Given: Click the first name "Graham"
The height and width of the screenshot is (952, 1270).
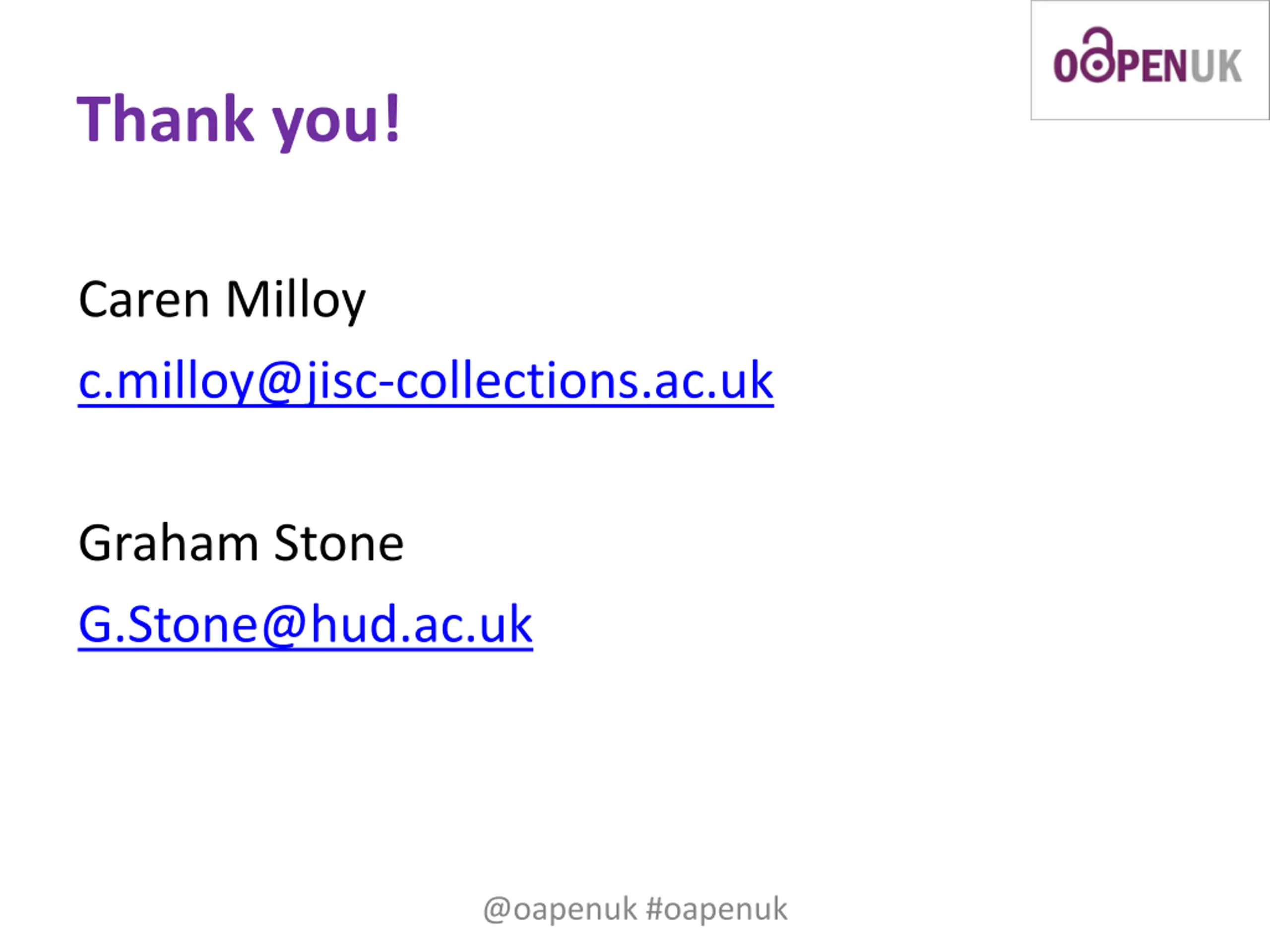Looking at the screenshot, I should pos(168,543).
